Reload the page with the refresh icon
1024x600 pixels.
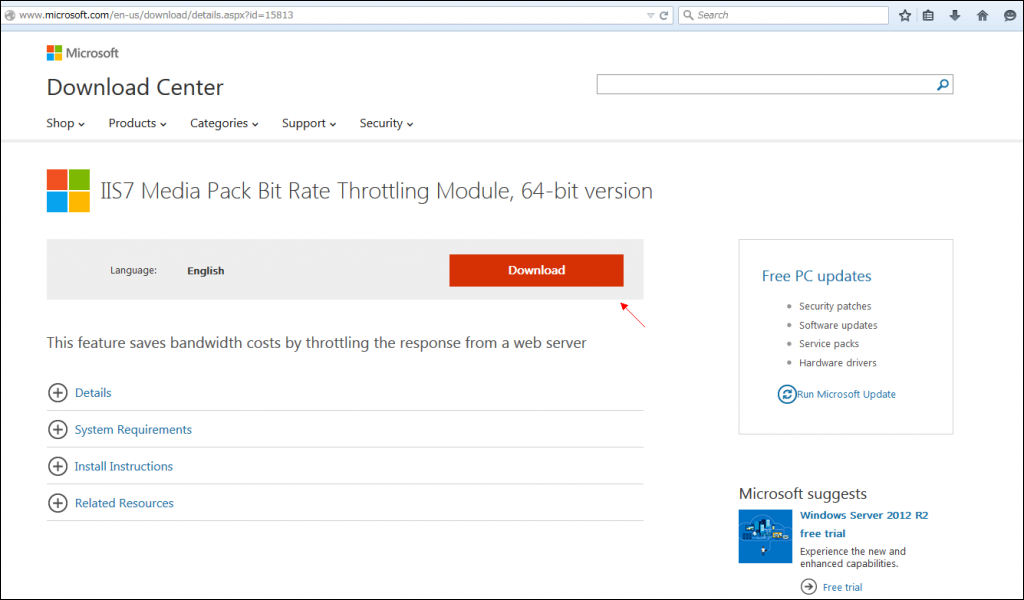tap(664, 15)
